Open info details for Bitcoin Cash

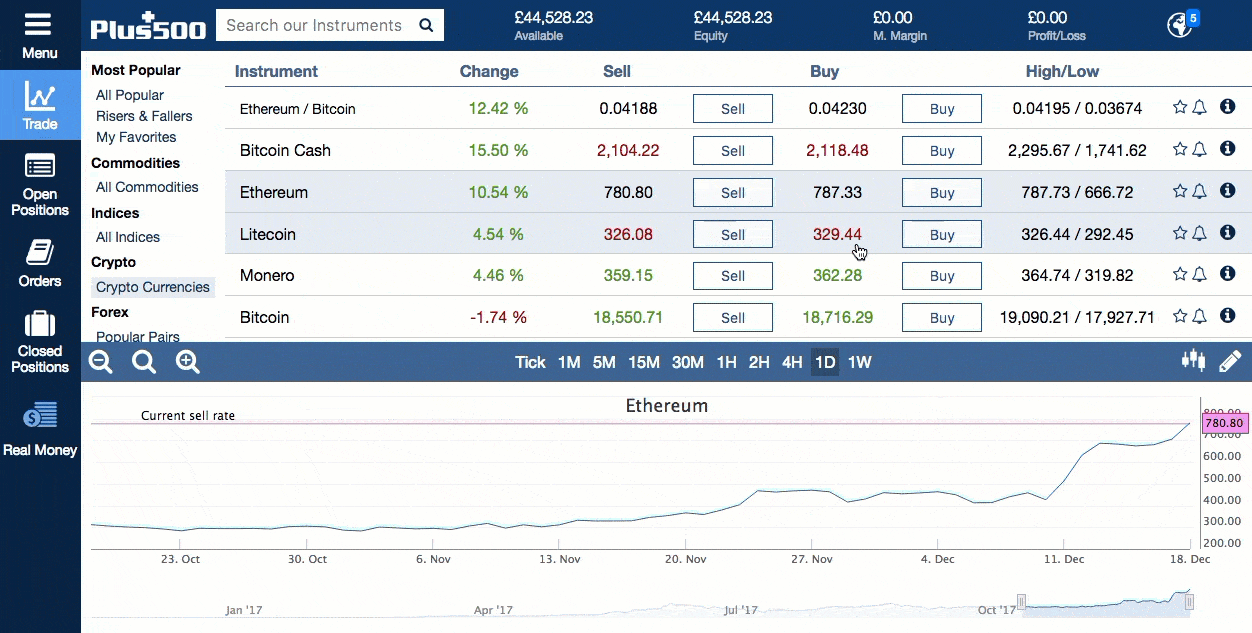(x=1228, y=149)
